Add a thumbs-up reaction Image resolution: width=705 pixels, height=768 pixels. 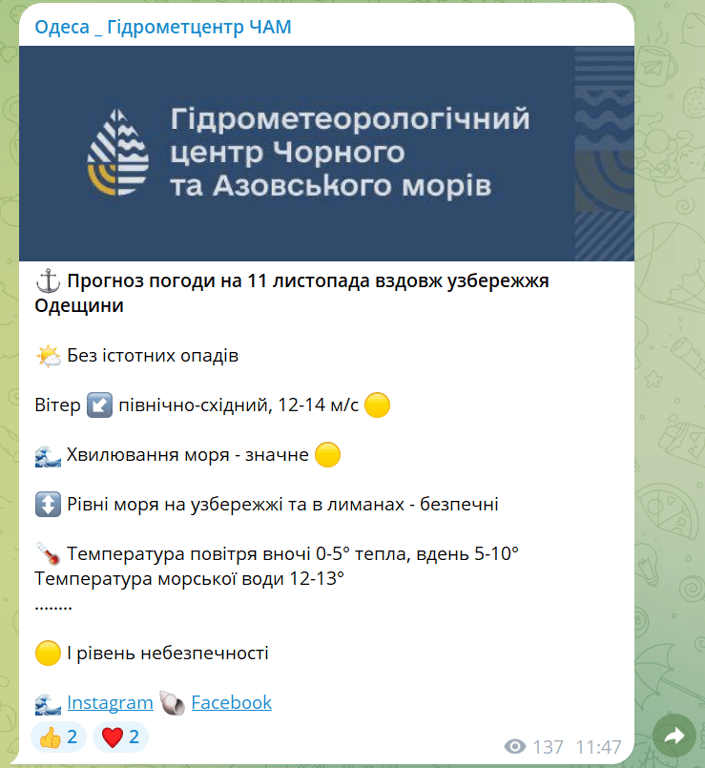pos(58,737)
